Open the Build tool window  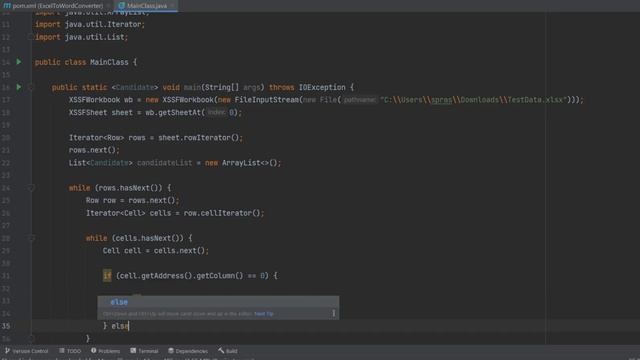(228, 351)
